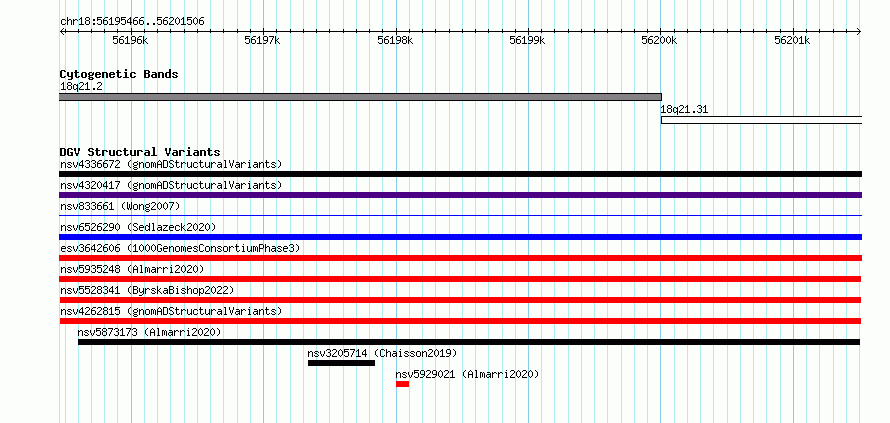Click the purple bar for nsv4320417

point(461,195)
